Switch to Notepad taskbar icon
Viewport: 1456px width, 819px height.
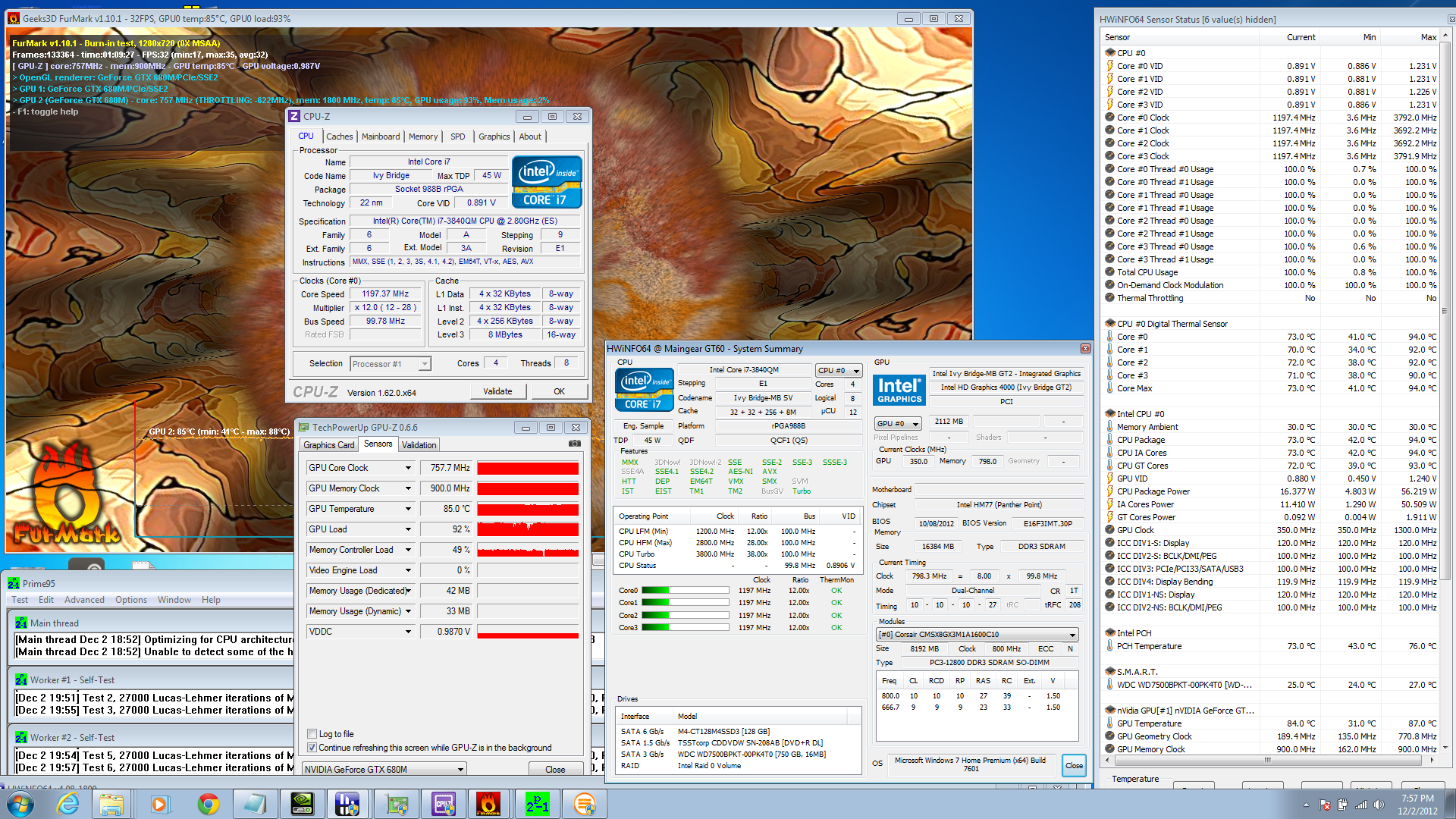pos(254,804)
